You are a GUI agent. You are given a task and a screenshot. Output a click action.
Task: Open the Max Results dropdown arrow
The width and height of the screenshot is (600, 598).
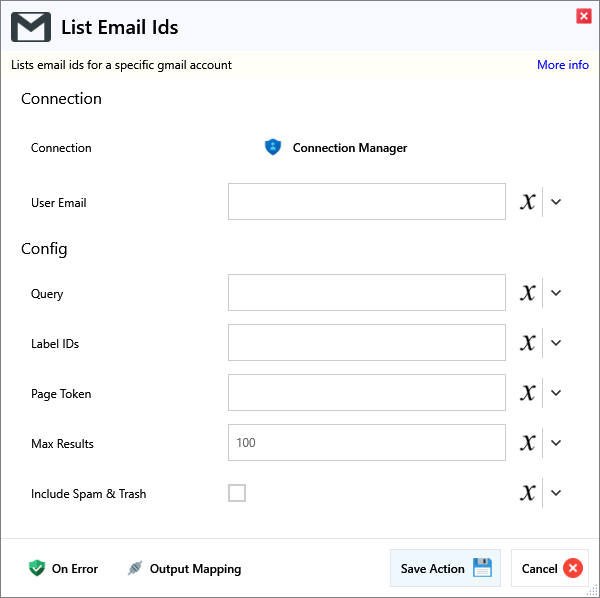557,443
